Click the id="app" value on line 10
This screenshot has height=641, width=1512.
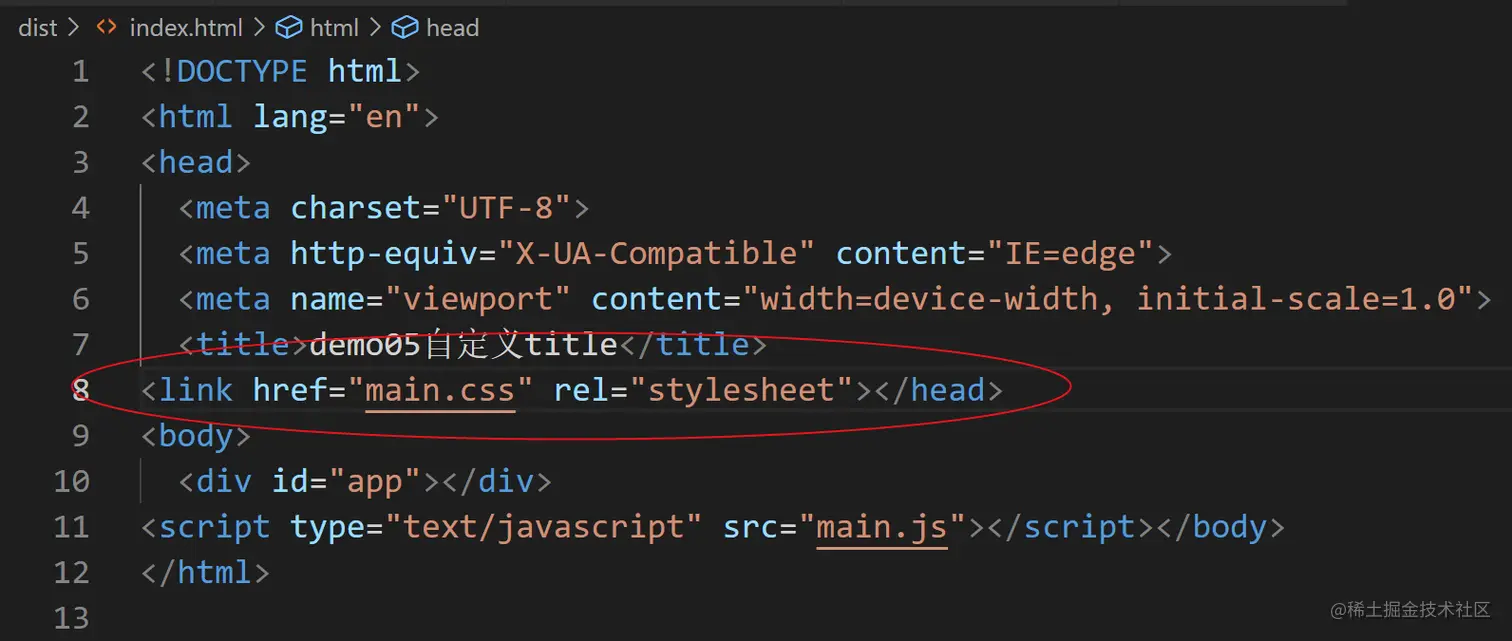coord(374,481)
